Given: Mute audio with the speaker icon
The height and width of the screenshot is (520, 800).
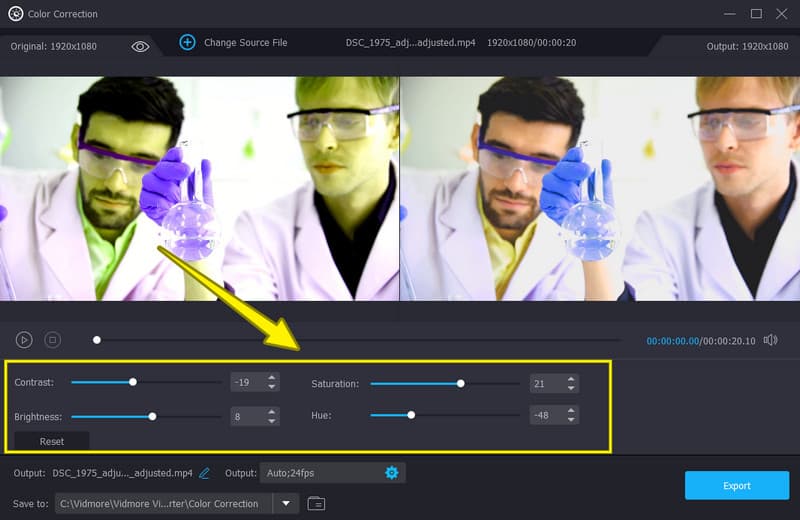Looking at the screenshot, I should click(x=770, y=340).
